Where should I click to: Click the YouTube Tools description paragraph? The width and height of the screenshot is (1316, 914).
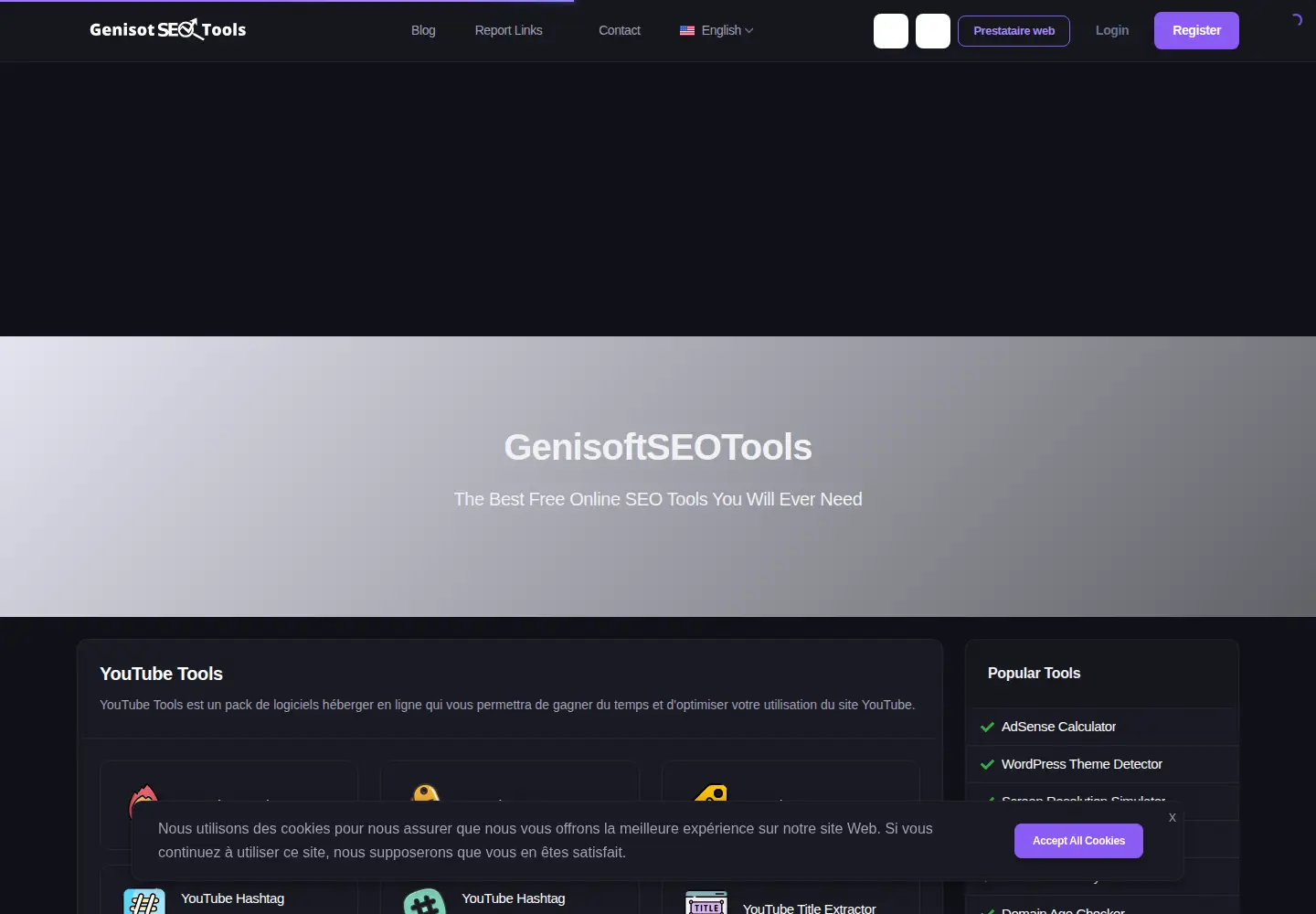(x=507, y=705)
